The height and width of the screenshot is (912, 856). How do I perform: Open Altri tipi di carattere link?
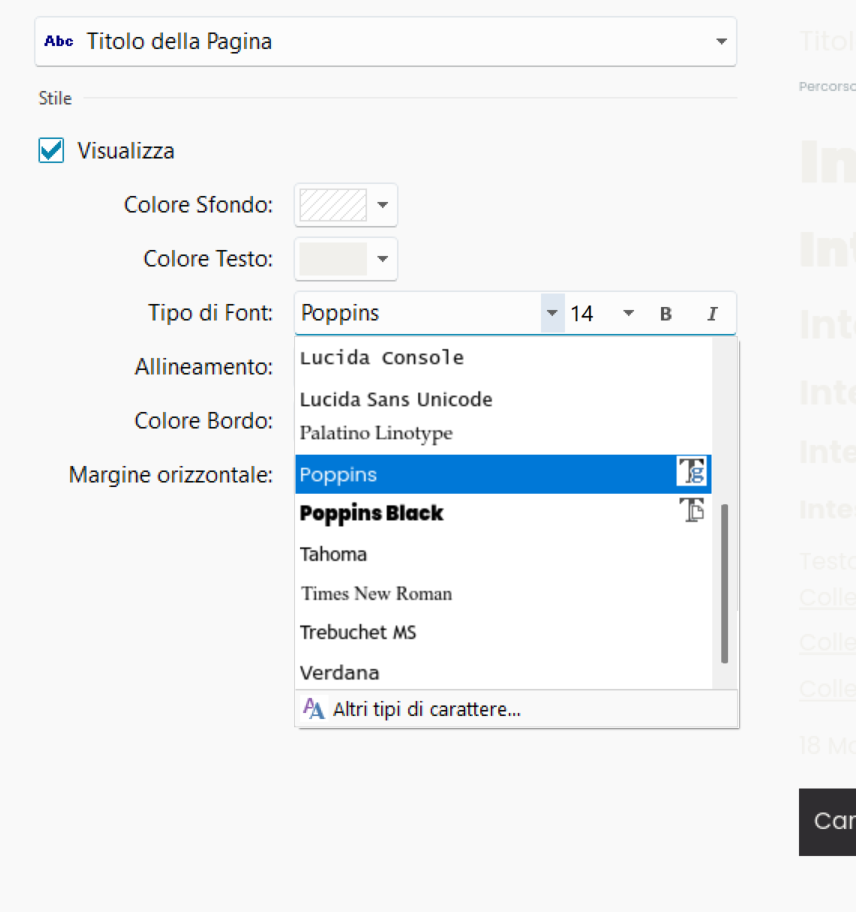coord(427,710)
